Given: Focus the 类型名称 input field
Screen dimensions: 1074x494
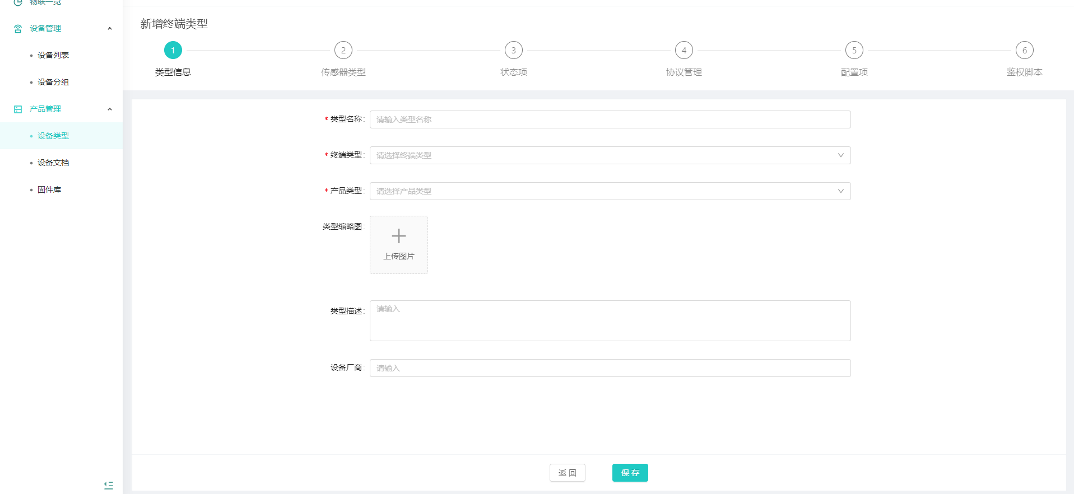Looking at the screenshot, I should [610, 119].
